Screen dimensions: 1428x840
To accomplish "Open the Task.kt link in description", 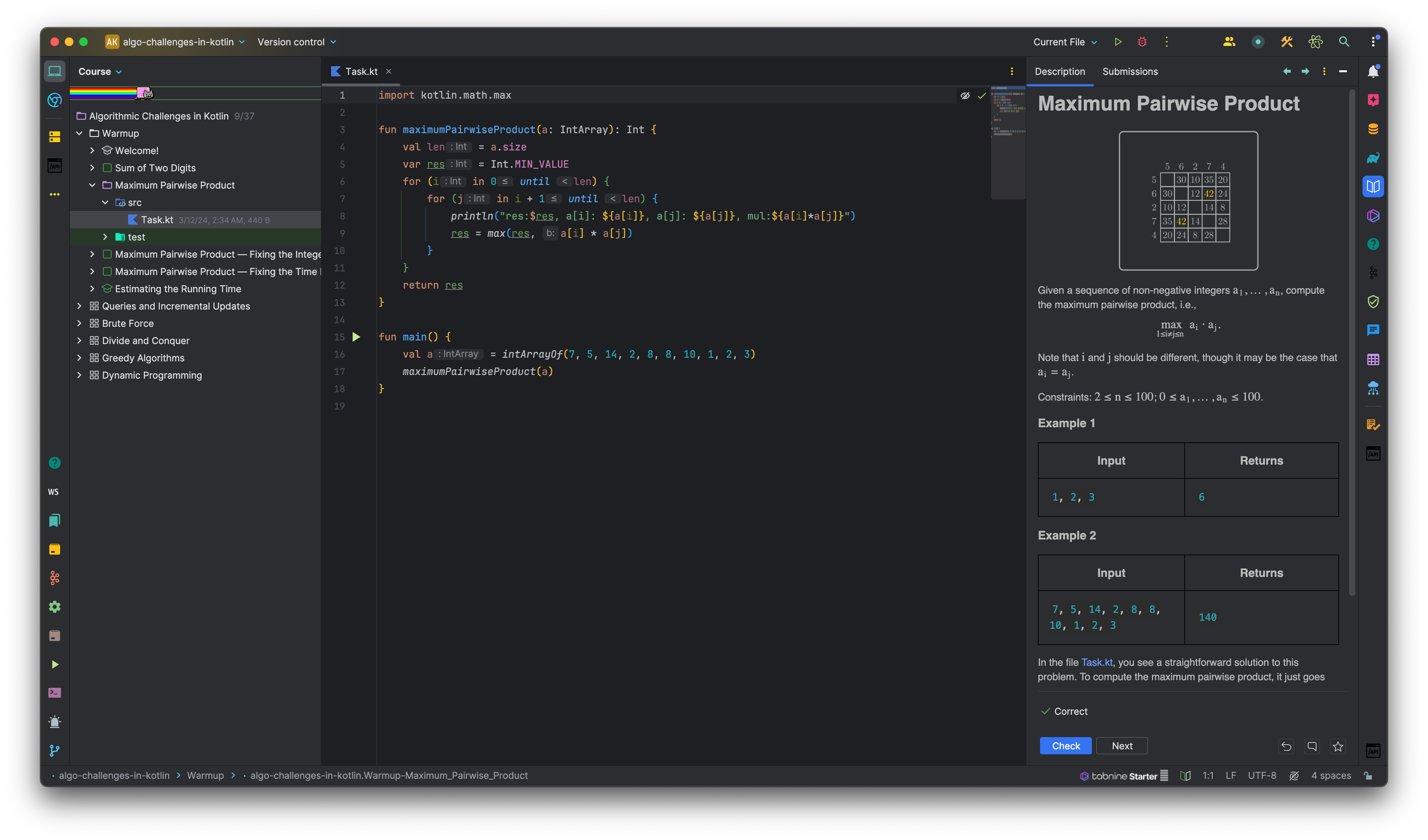I will (1097, 662).
